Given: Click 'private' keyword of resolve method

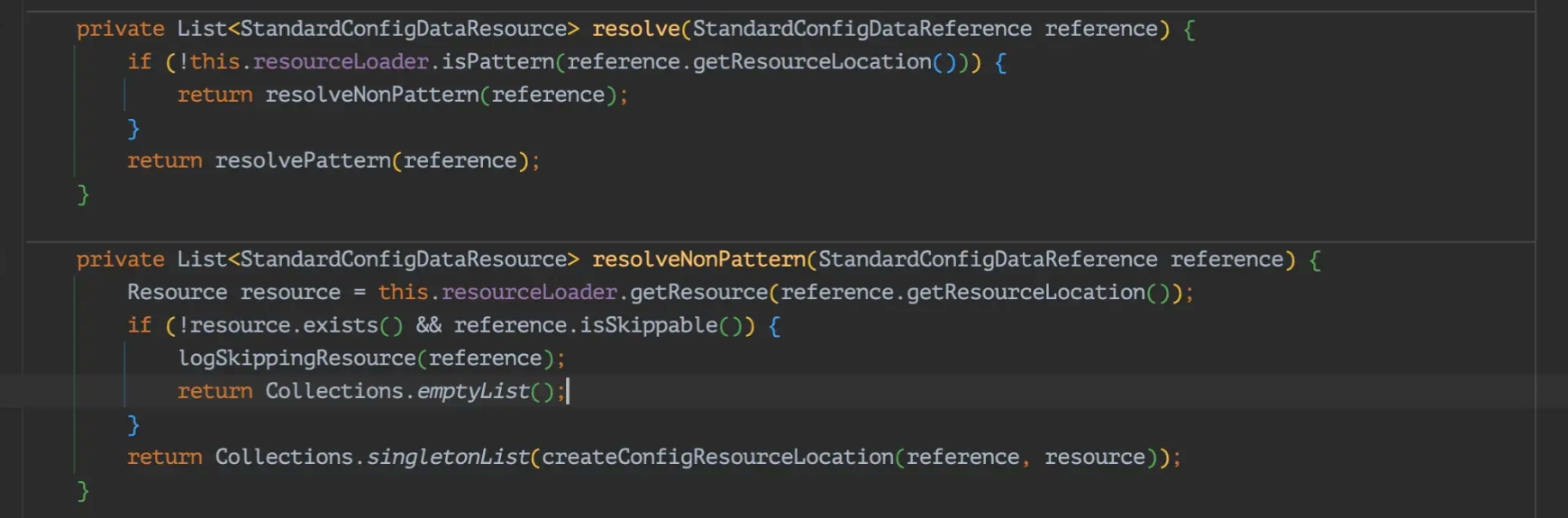Looking at the screenshot, I should point(121,29).
